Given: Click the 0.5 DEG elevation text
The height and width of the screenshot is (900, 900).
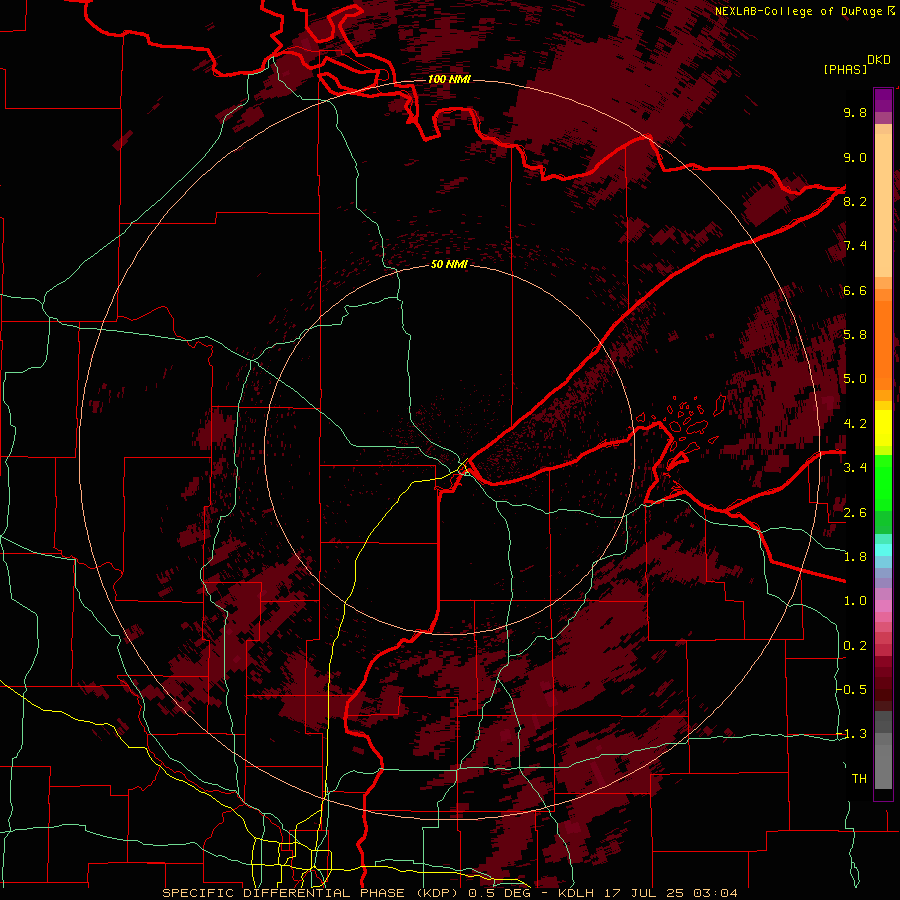Looking at the screenshot, I should tap(501, 893).
